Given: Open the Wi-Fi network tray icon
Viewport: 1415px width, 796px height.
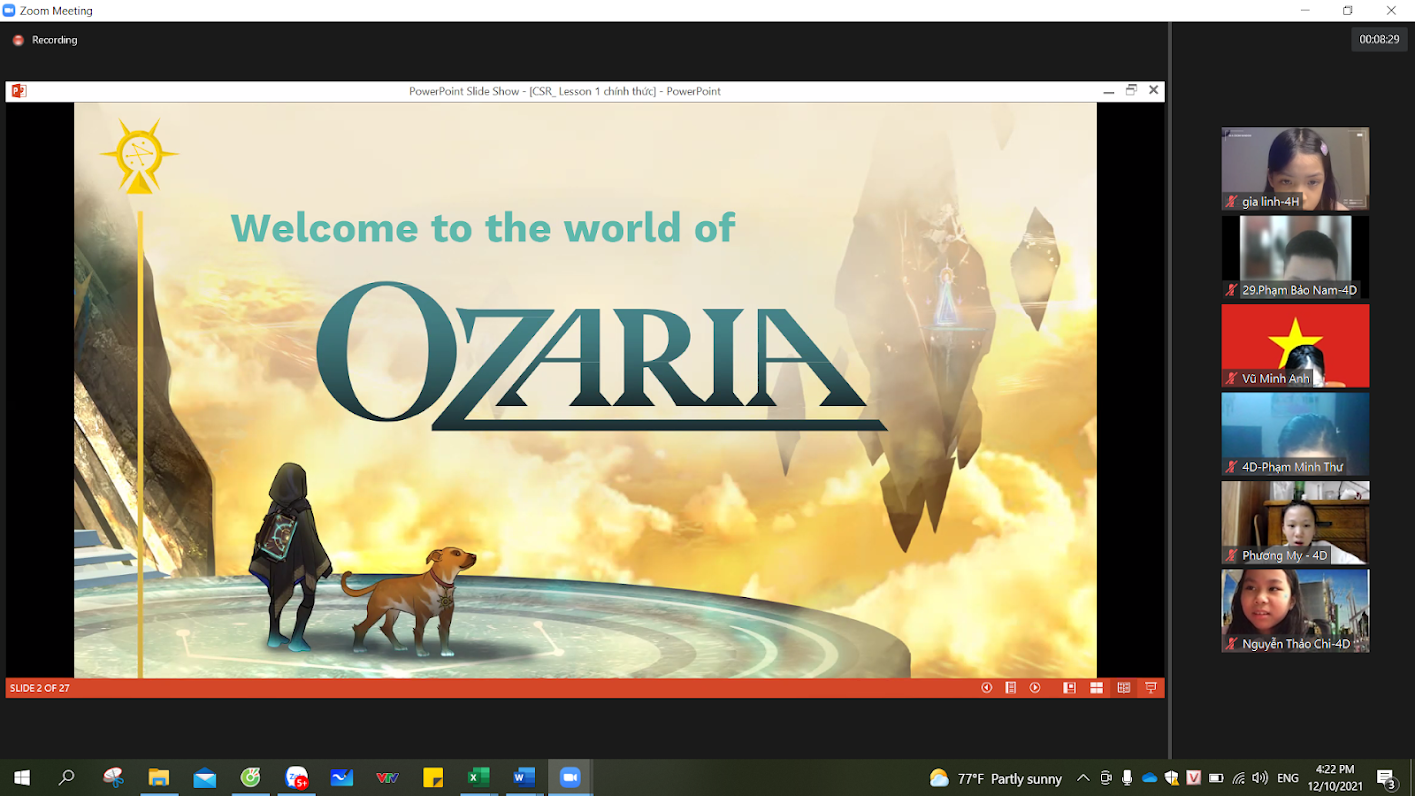Looking at the screenshot, I should pyautogui.click(x=1238, y=778).
